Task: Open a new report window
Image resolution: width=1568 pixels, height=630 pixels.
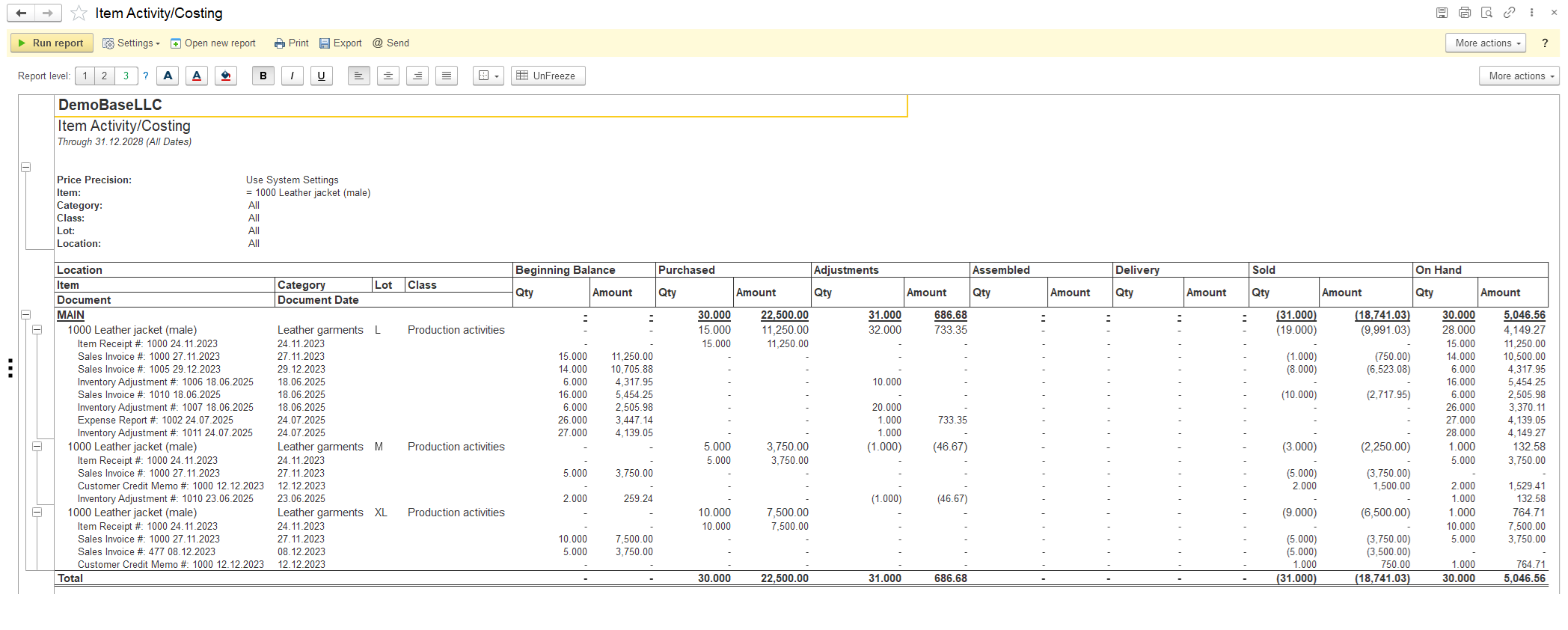Action: point(213,43)
